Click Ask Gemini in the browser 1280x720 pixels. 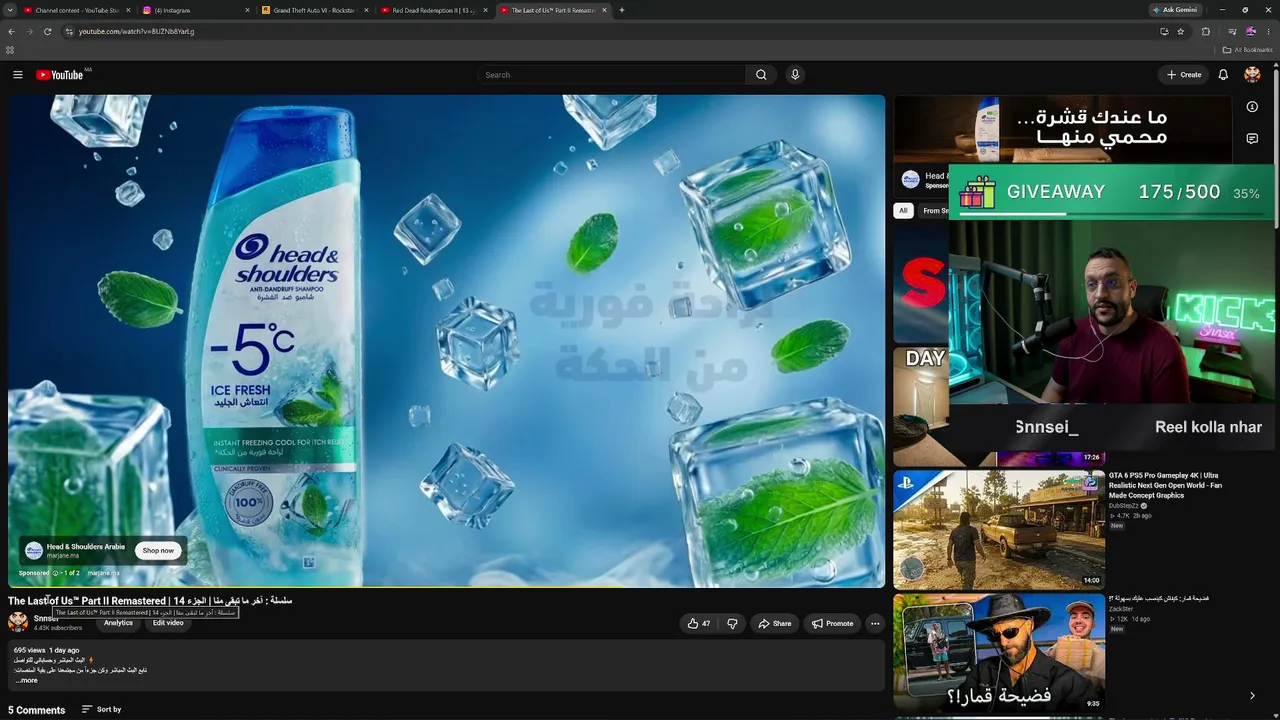pyautogui.click(x=1175, y=10)
